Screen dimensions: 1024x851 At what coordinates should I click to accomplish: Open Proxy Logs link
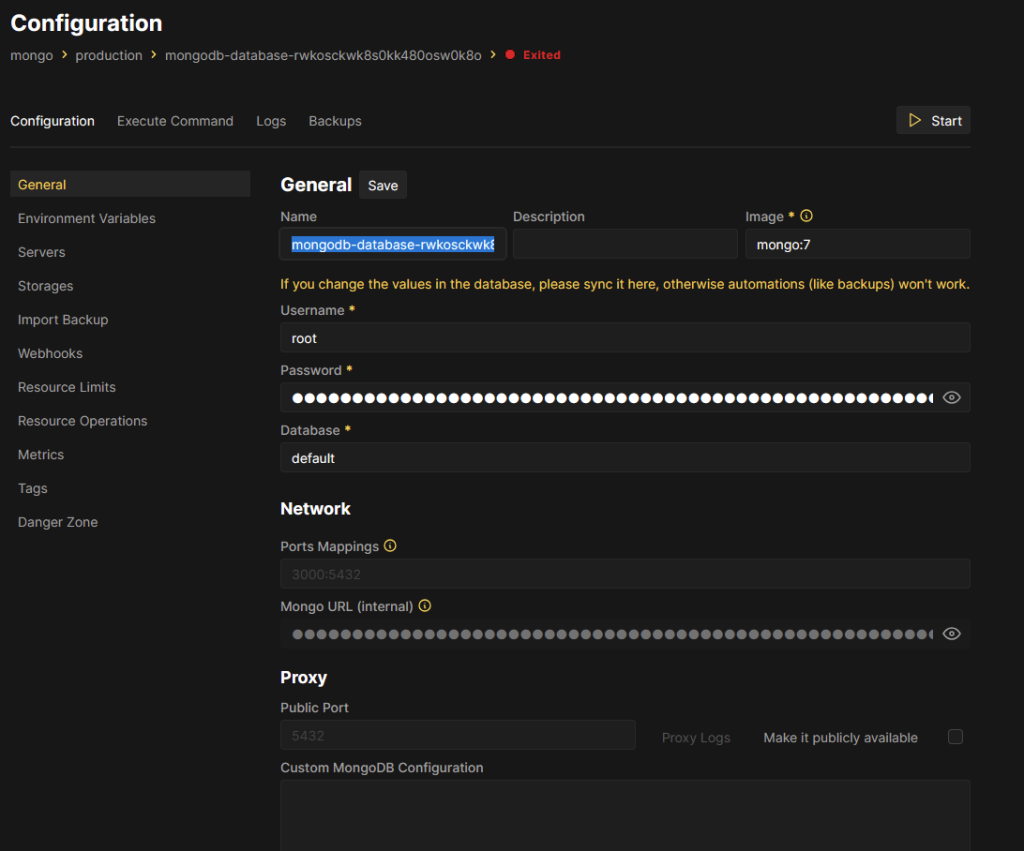(696, 737)
